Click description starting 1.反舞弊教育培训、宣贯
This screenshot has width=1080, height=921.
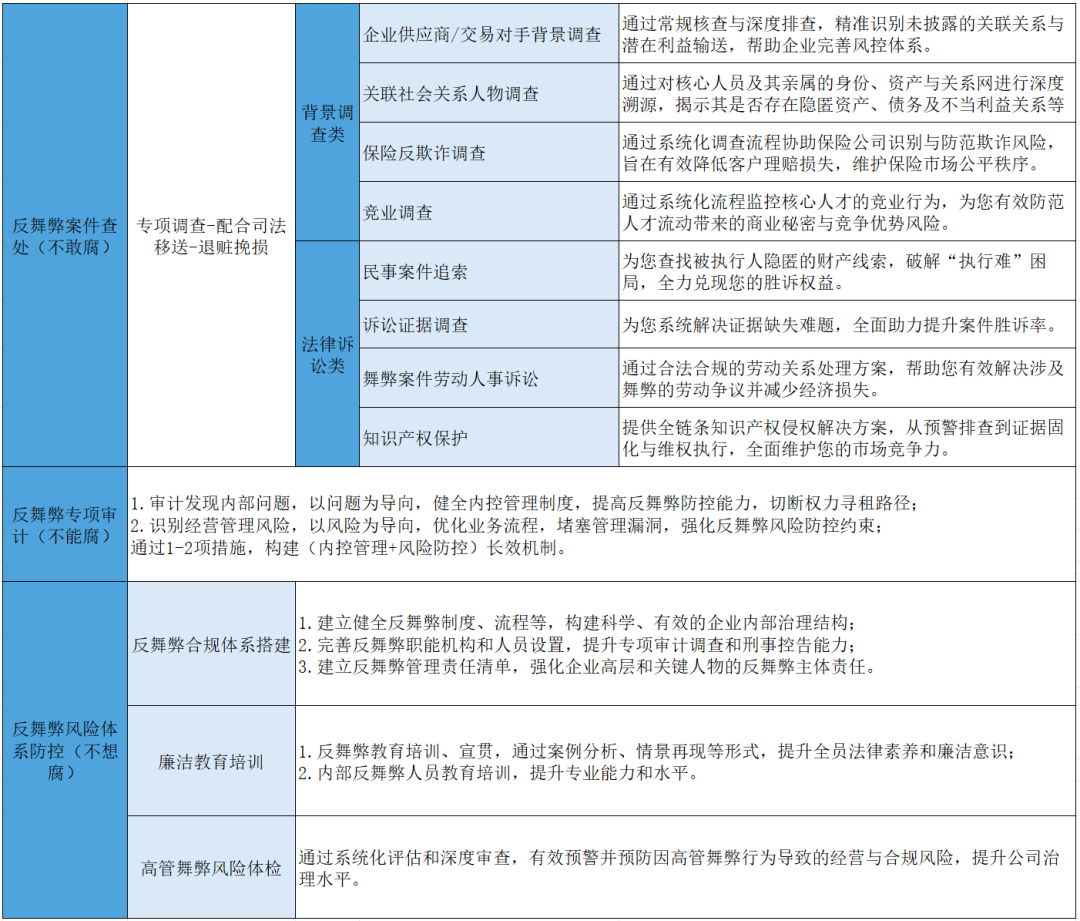[686, 761]
